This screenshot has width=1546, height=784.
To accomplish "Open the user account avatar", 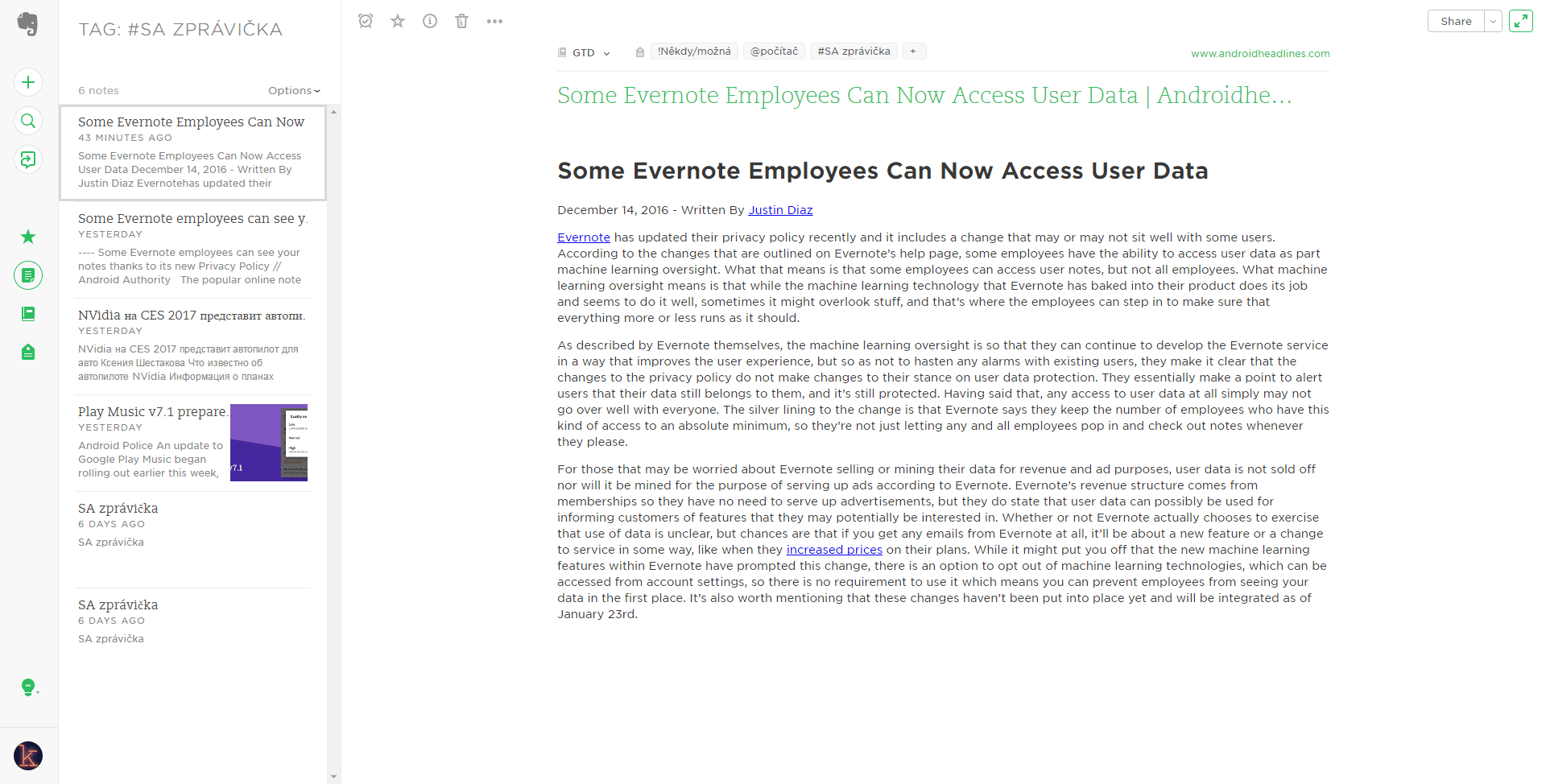I will [28, 756].
